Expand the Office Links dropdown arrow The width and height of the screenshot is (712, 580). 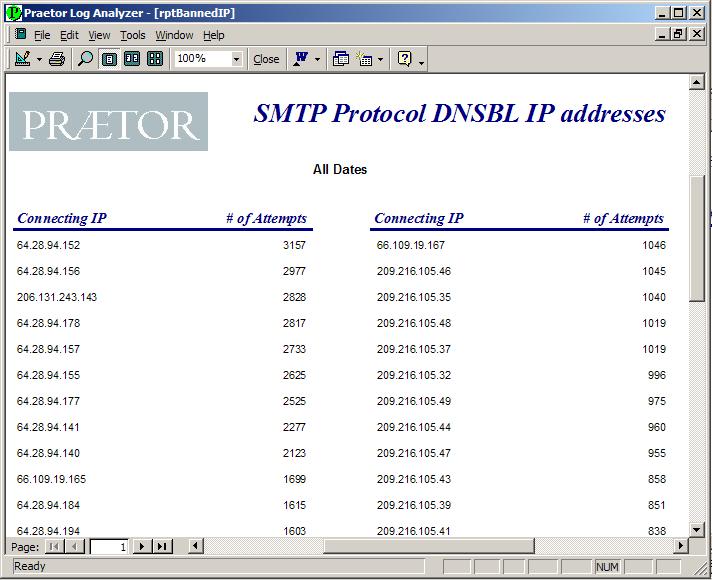(317, 59)
